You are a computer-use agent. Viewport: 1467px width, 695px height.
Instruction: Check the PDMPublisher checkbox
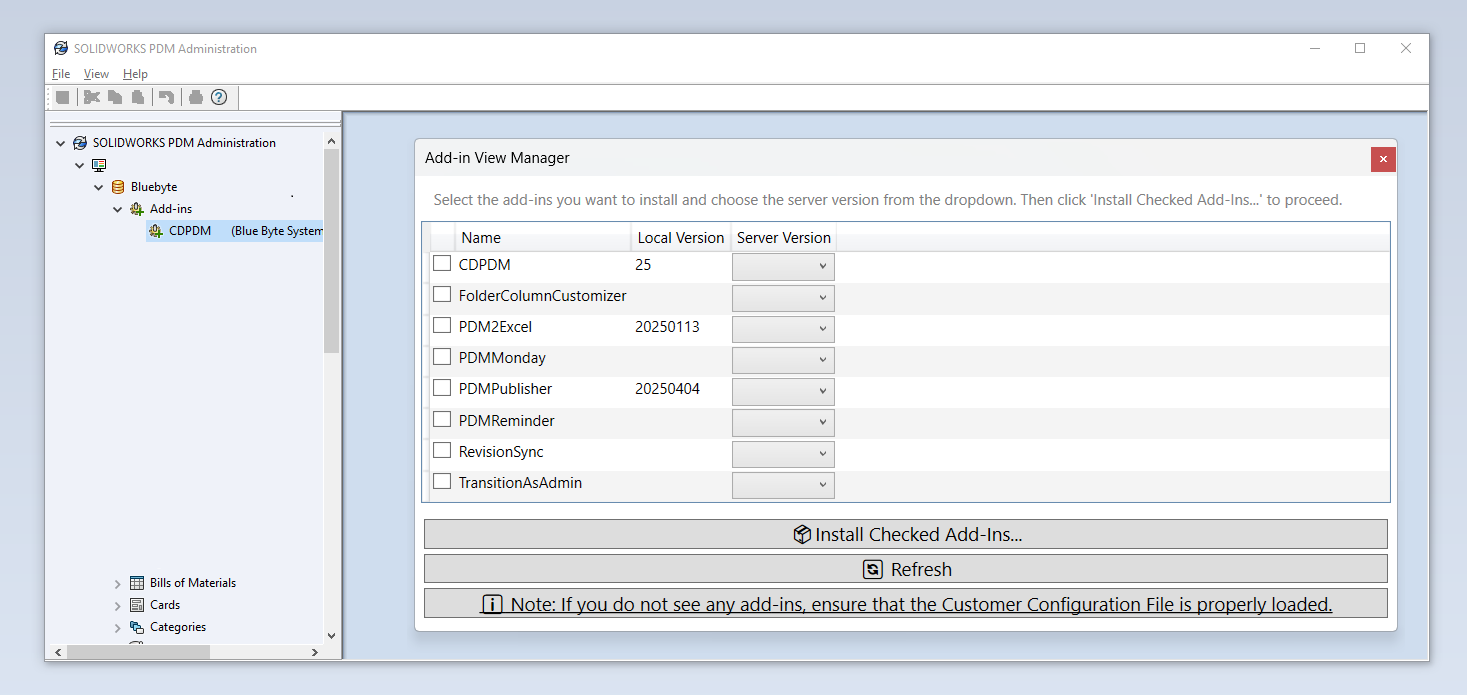pyautogui.click(x=442, y=387)
